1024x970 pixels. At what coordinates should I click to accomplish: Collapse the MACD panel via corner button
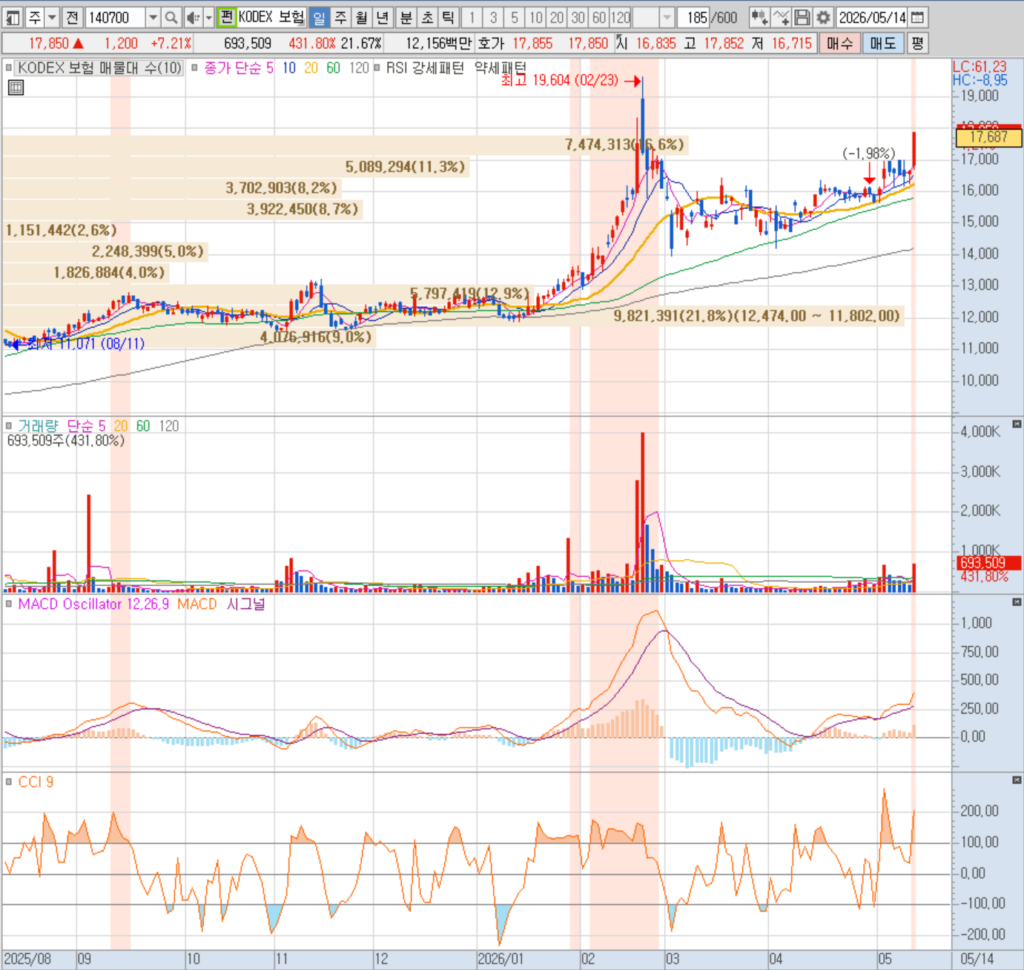coord(1016,602)
